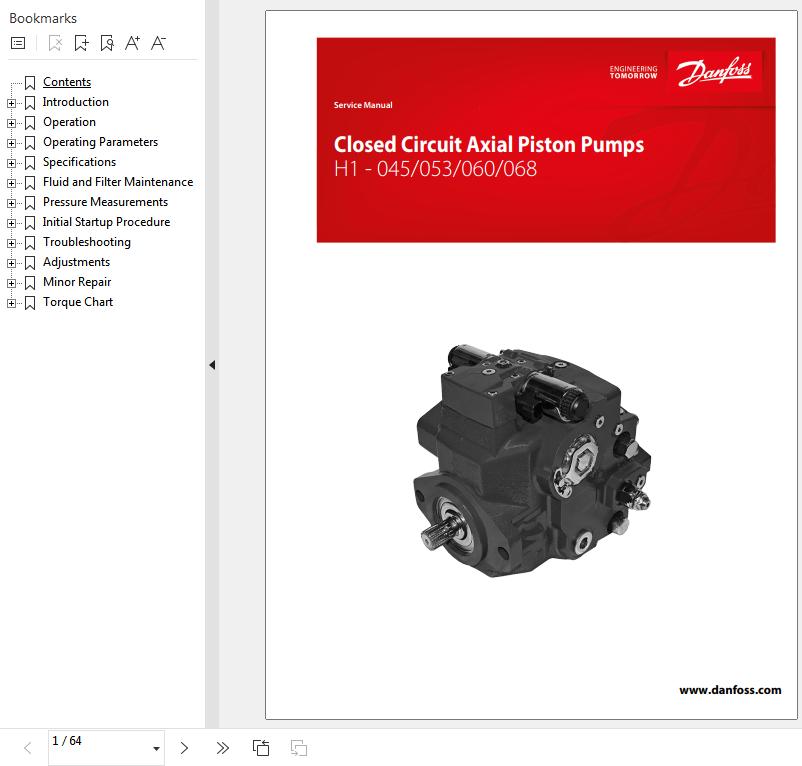Expand the Adjustments bookmark

11,263
